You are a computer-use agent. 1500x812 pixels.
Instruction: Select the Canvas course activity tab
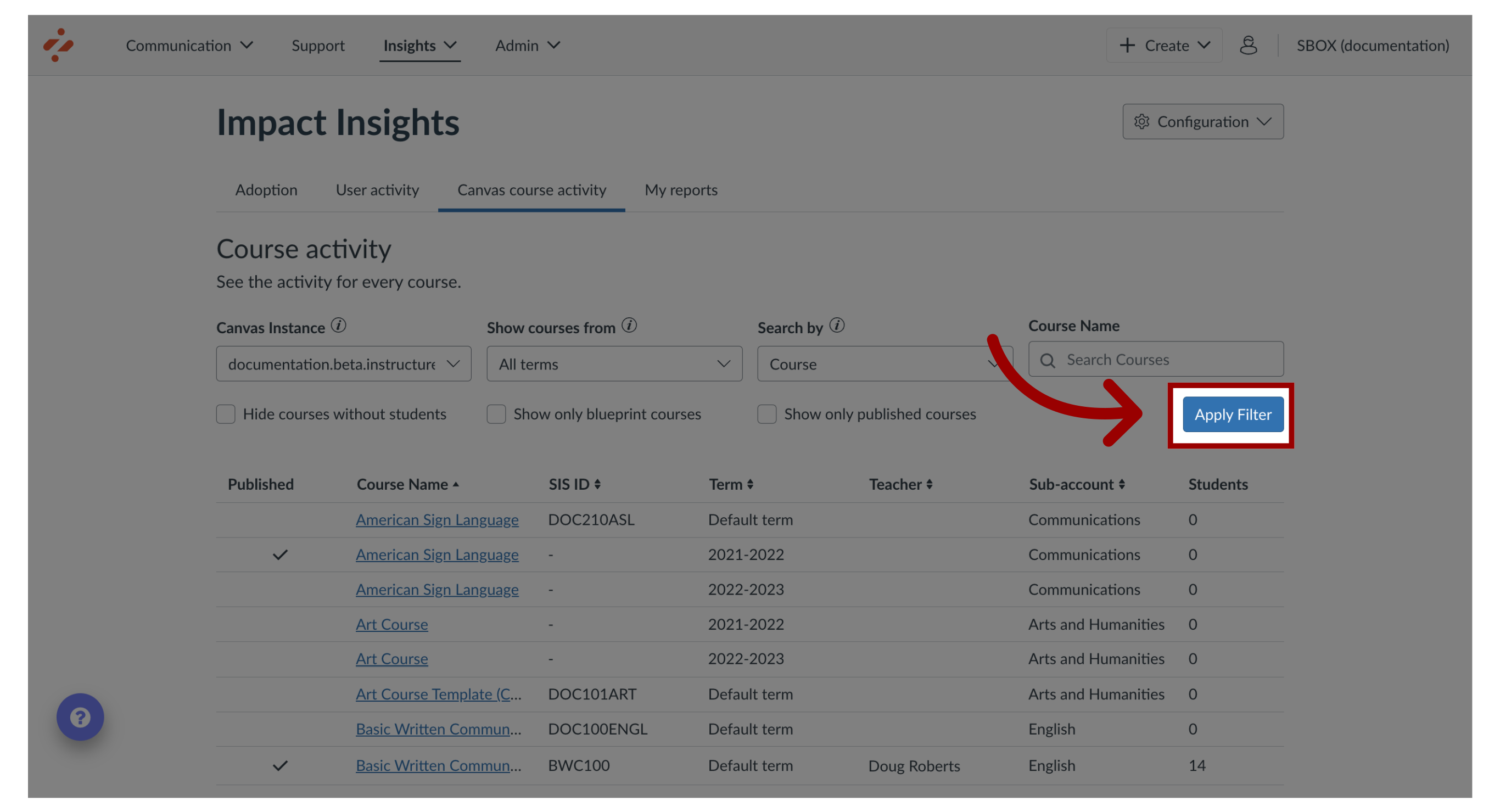tap(531, 190)
